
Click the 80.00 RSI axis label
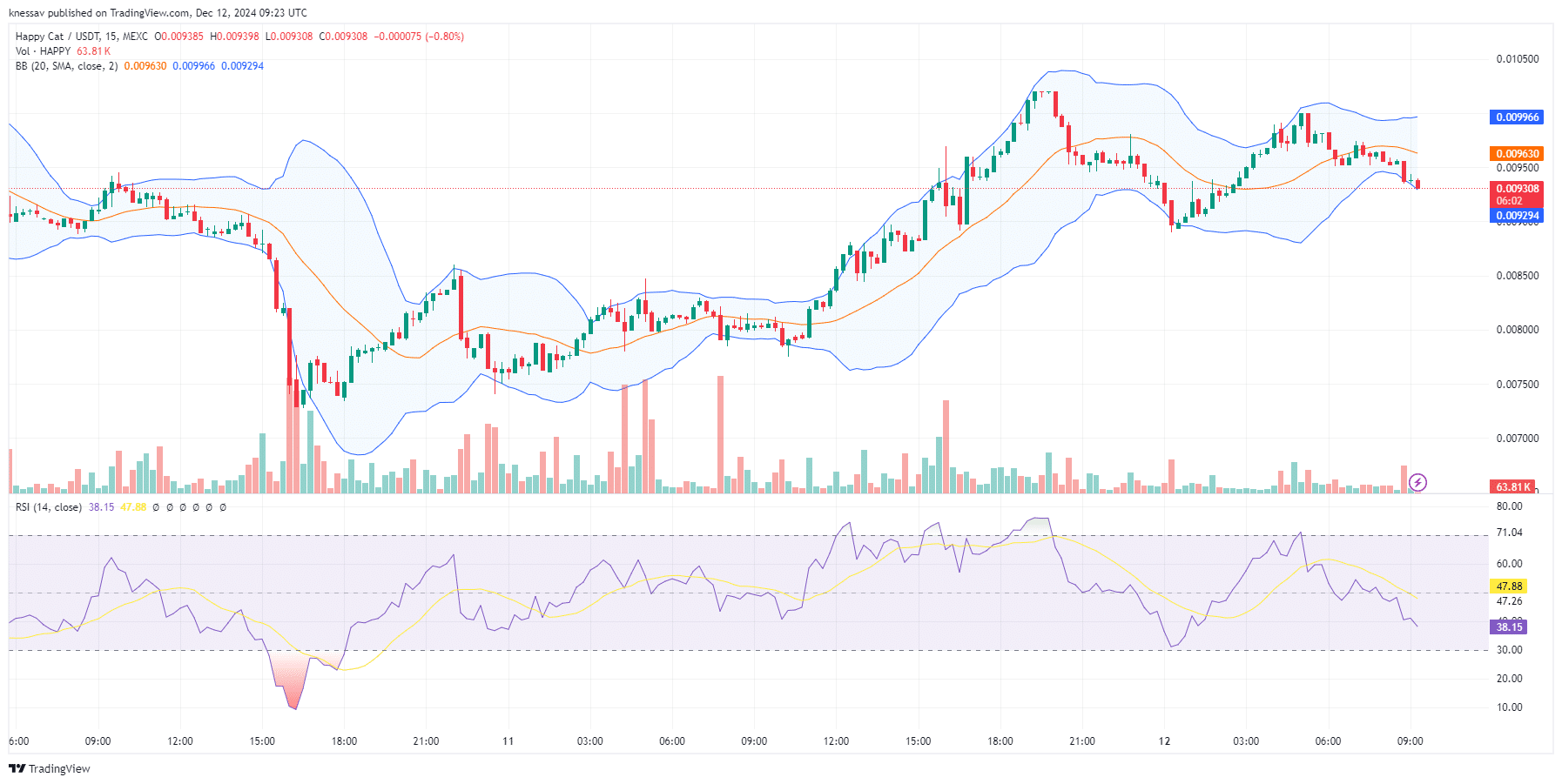[x=1509, y=506]
